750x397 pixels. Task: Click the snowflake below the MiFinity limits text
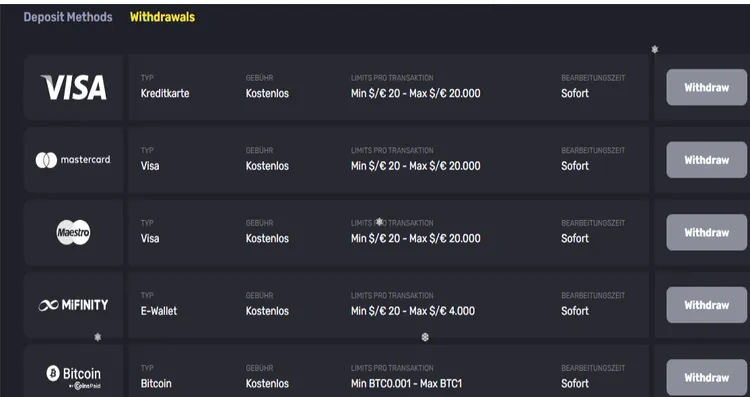tap(425, 337)
